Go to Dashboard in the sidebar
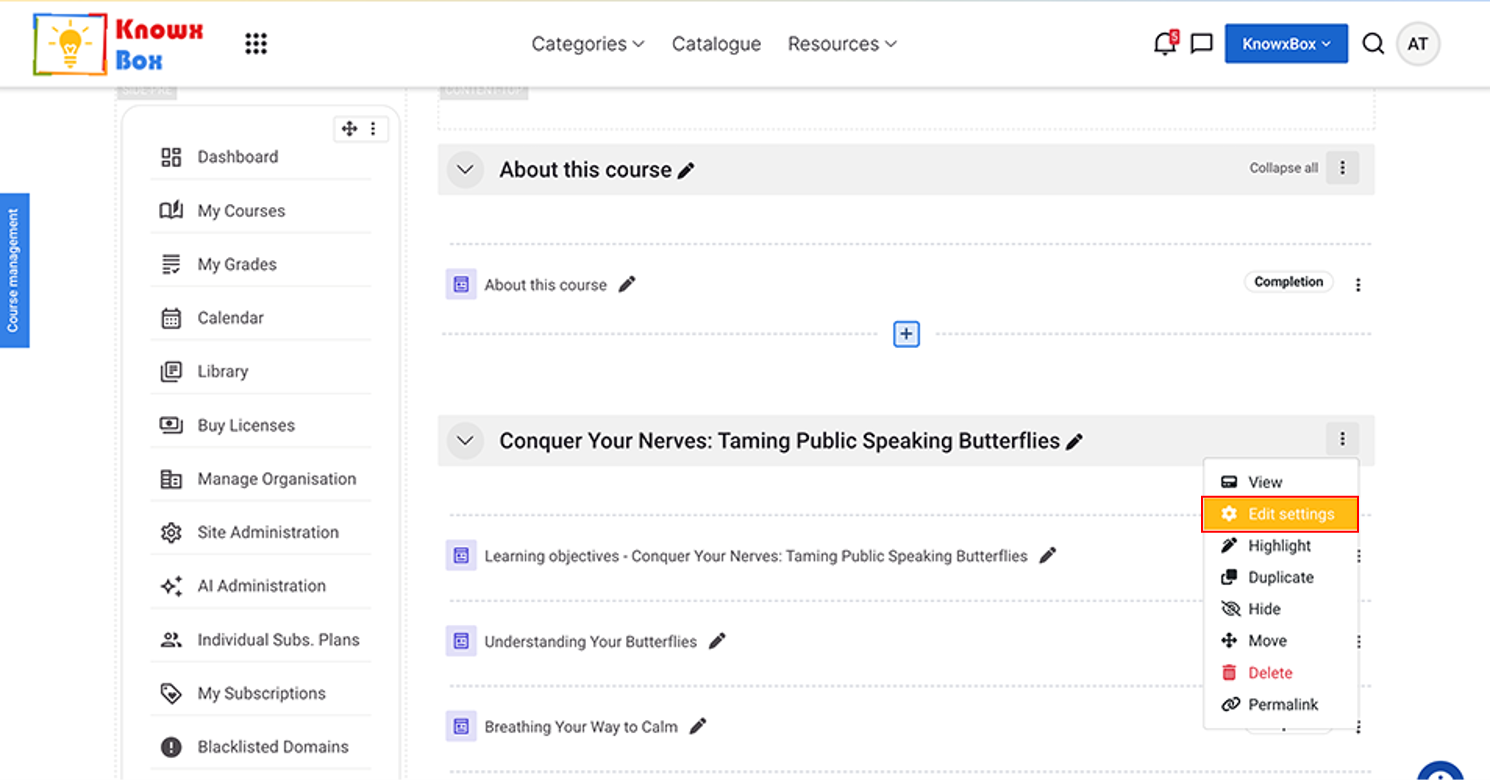 tap(261, 157)
